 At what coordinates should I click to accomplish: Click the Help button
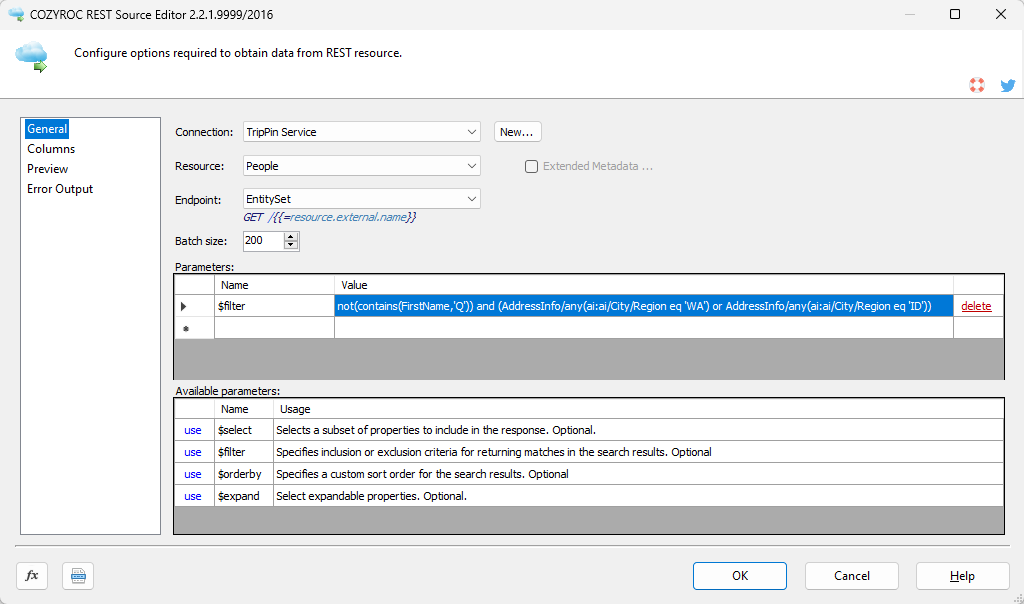tap(963, 576)
